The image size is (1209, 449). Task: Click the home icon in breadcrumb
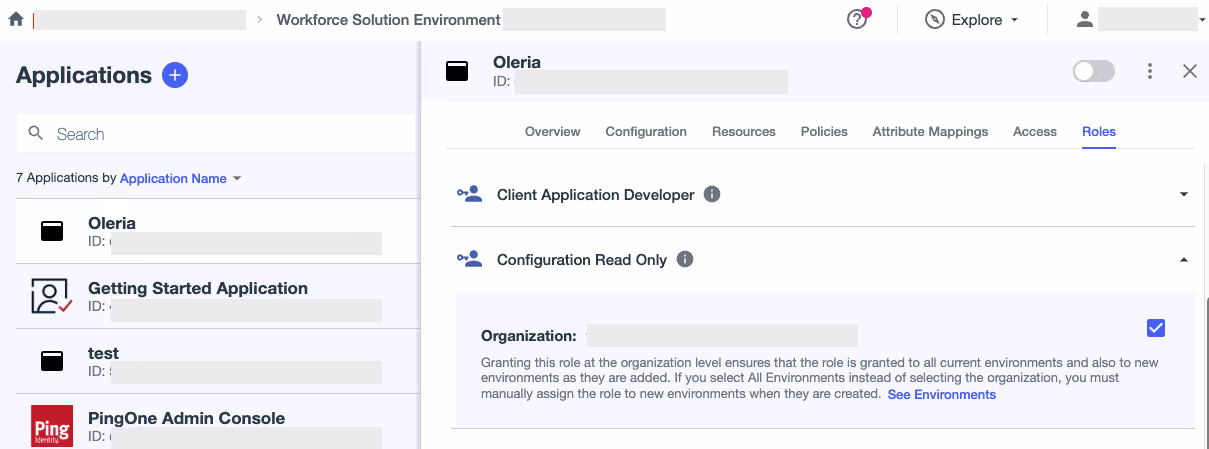pos(16,19)
